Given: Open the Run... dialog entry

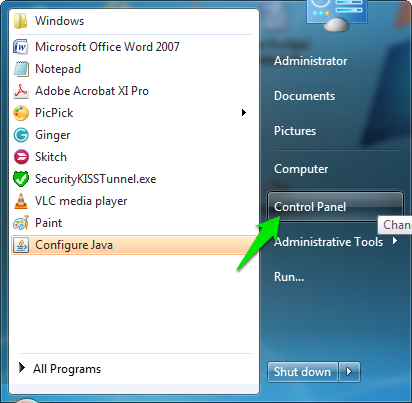Looking at the screenshot, I should 289,277.
